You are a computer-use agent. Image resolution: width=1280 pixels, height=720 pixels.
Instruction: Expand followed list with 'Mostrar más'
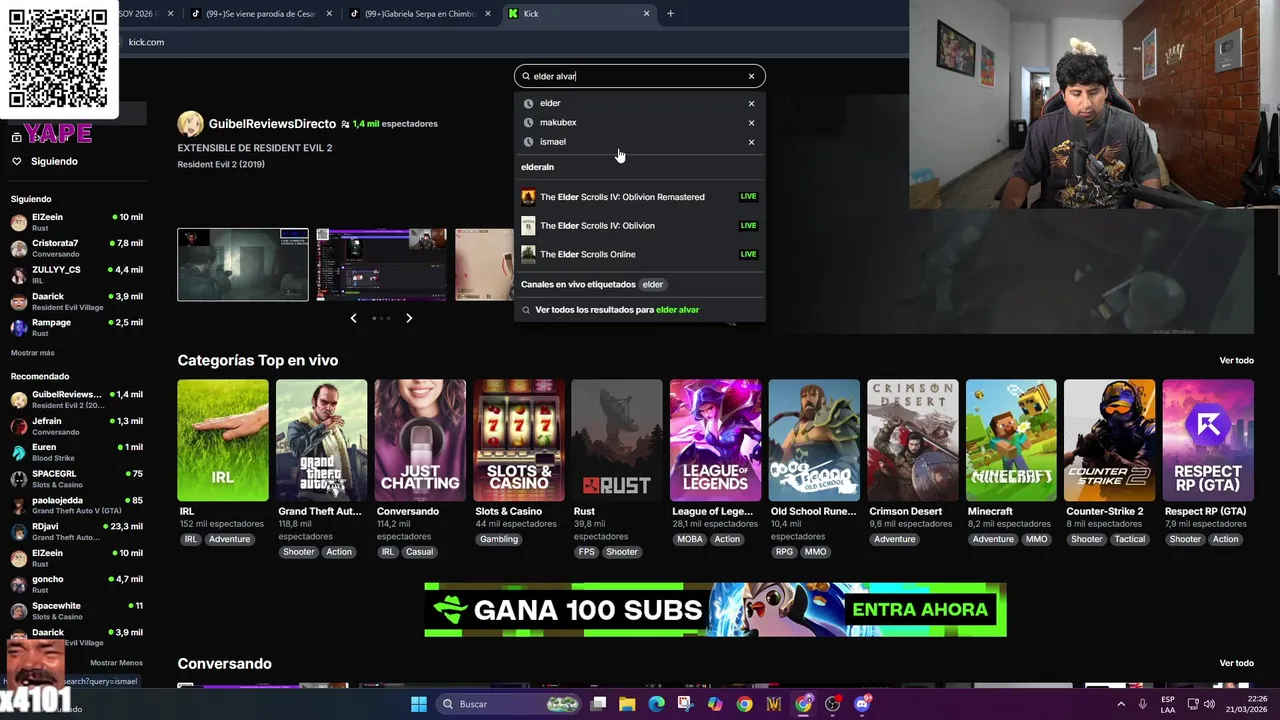point(33,353)
